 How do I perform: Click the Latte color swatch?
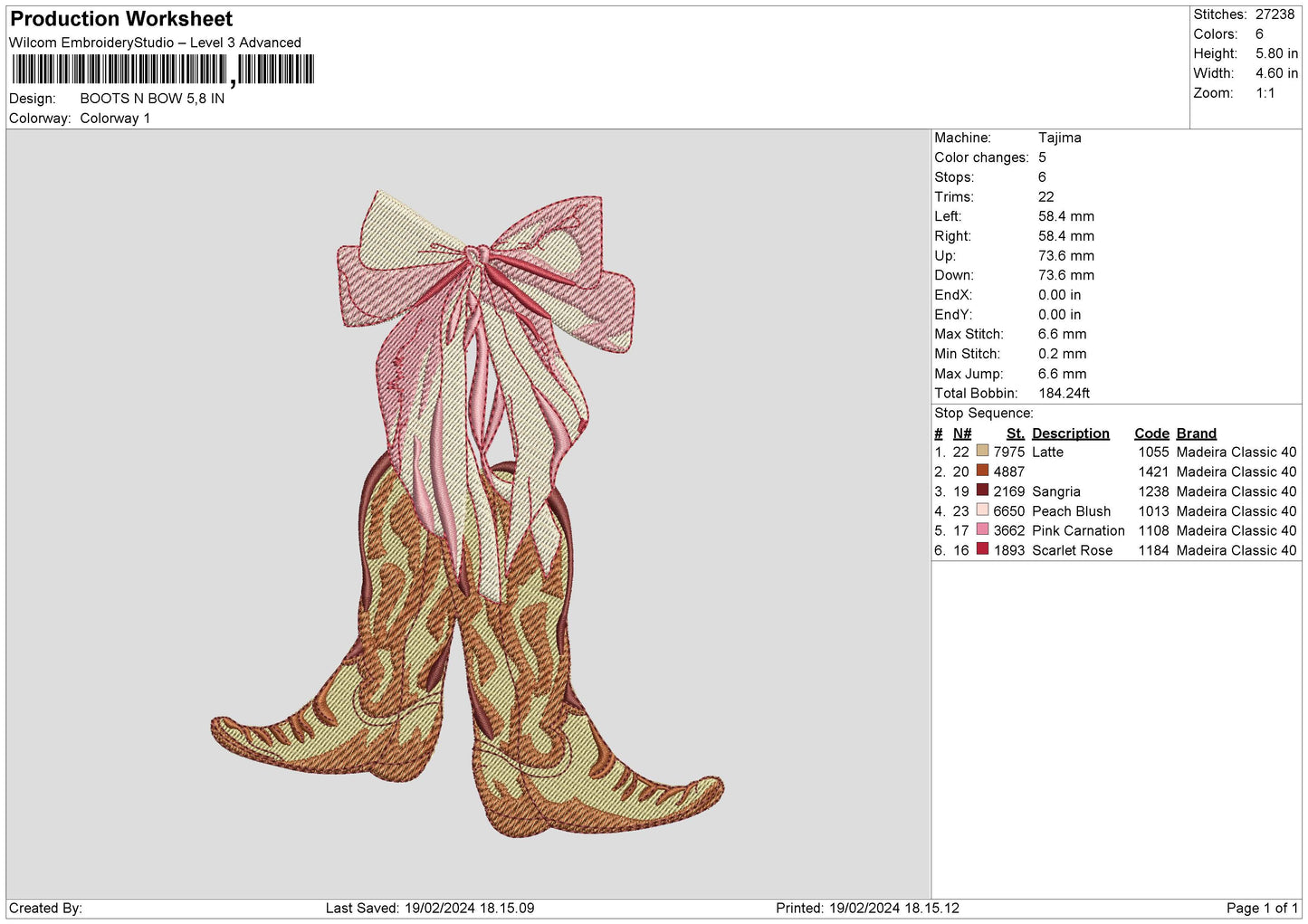(982, 451)
